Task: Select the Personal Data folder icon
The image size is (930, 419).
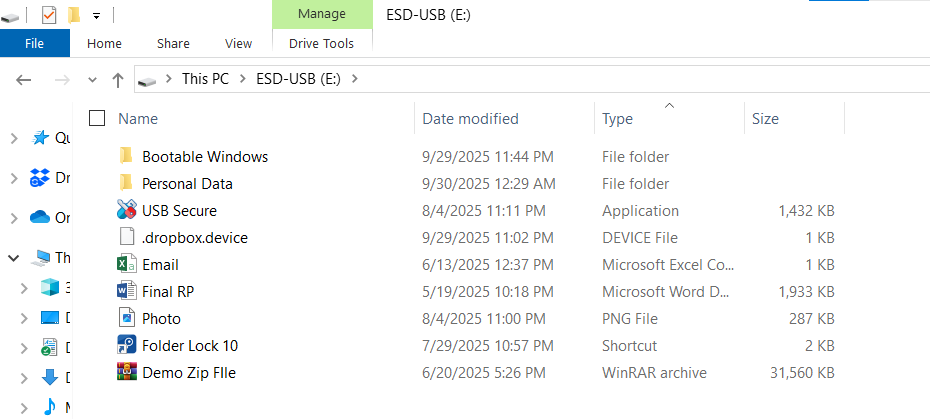Action: (126, 183)
